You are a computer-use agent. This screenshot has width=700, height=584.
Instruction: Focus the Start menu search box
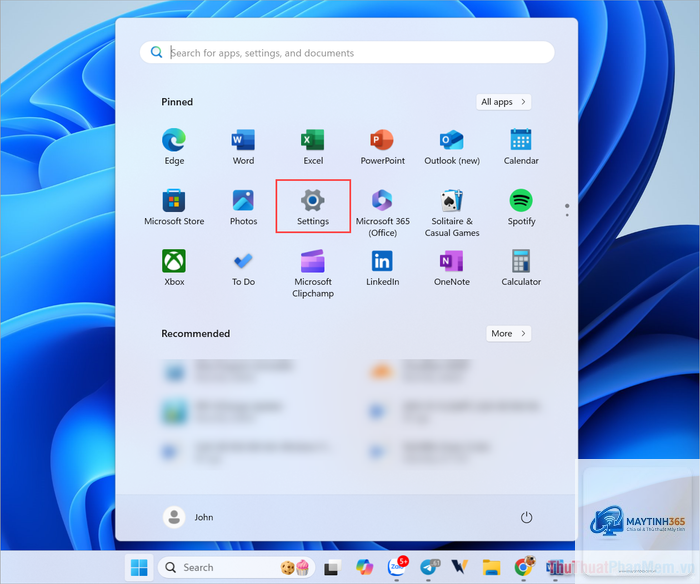(x=347, y=53)
